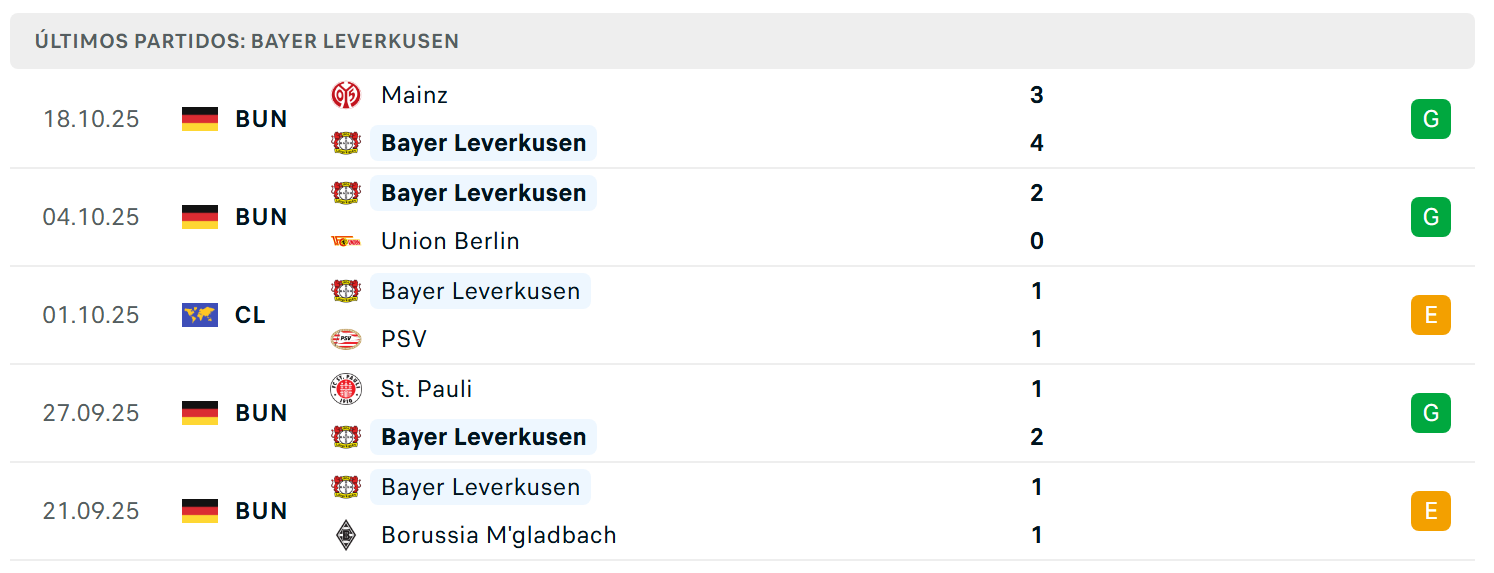Click the Union Berlin club logo
The height and width of the screenshot is (573, 1494).
(x=346, y=241)
